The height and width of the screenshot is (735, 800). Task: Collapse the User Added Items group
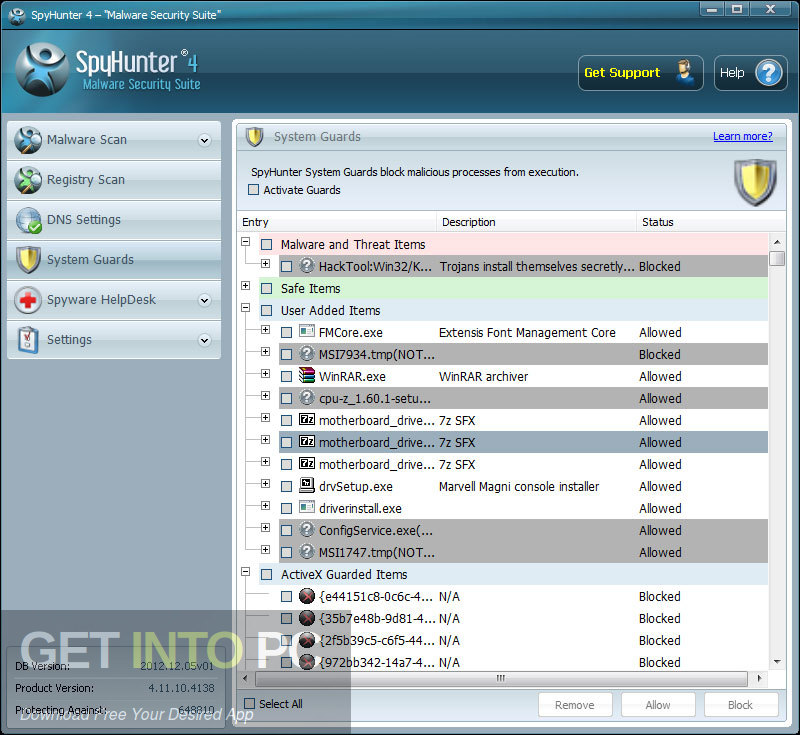pos(245,308)
